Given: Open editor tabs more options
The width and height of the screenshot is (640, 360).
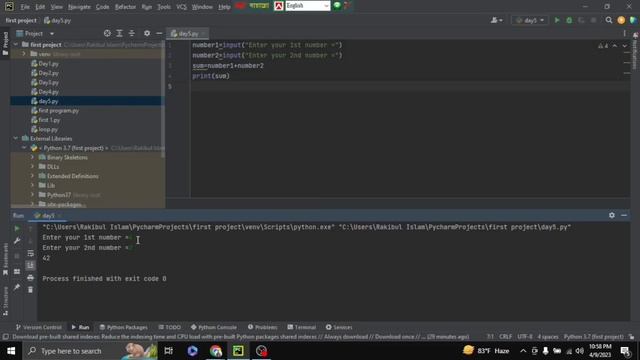Looking at the screenshot, I should pos(624,33).
